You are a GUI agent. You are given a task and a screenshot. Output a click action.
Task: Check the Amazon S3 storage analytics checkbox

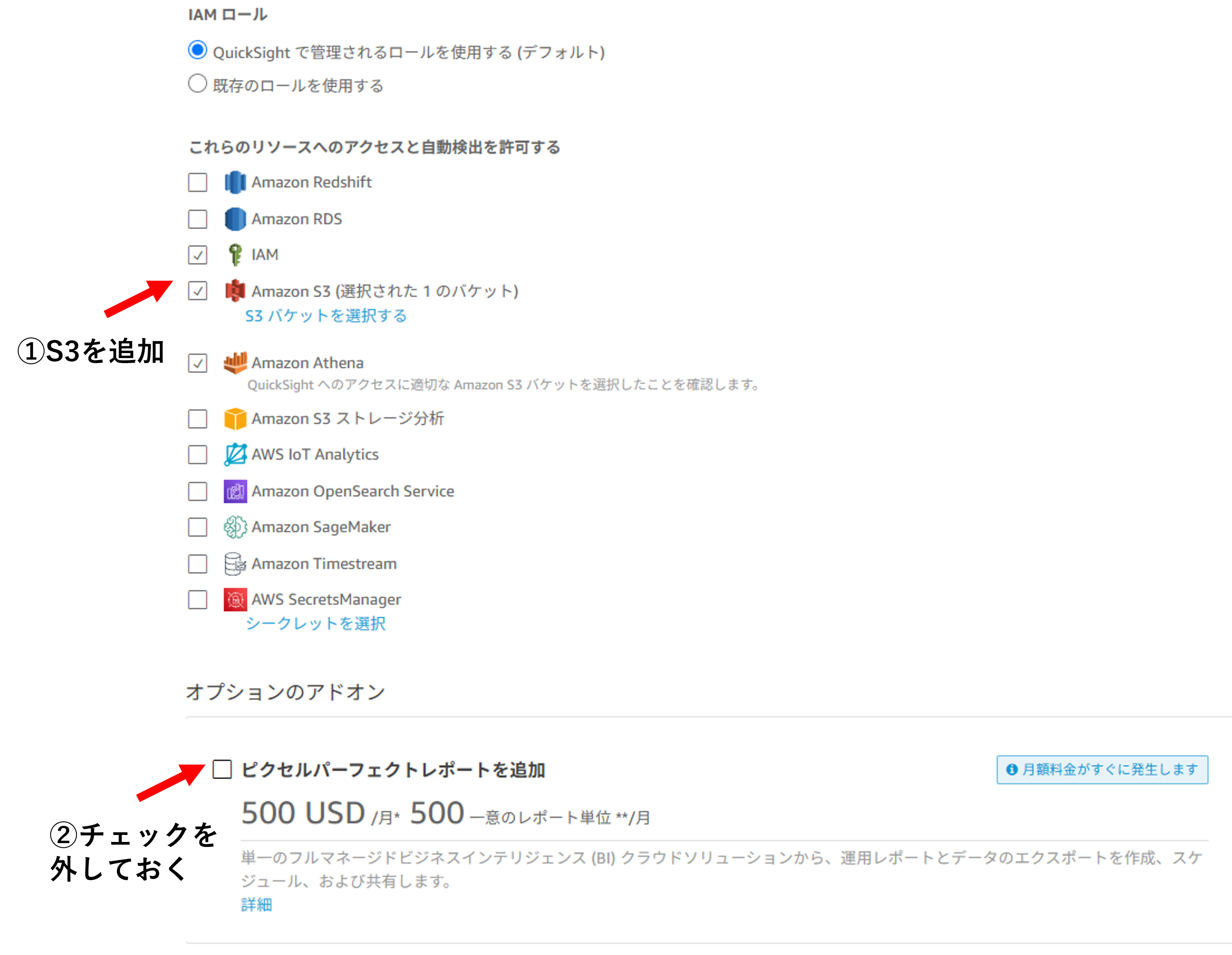(197, 419)
